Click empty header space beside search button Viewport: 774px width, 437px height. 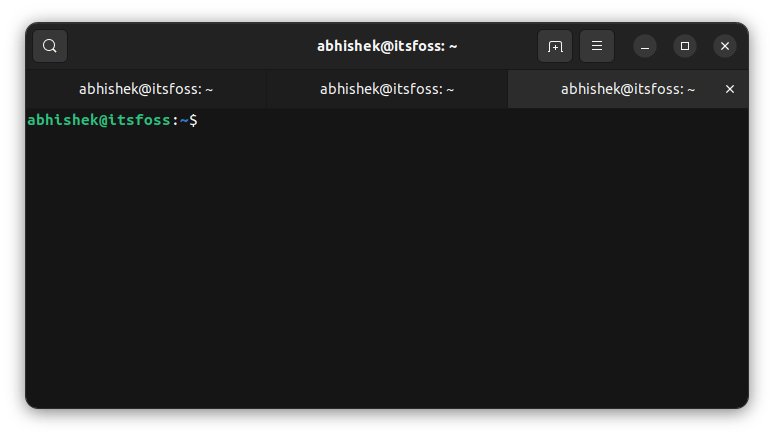tap(150, 46)
